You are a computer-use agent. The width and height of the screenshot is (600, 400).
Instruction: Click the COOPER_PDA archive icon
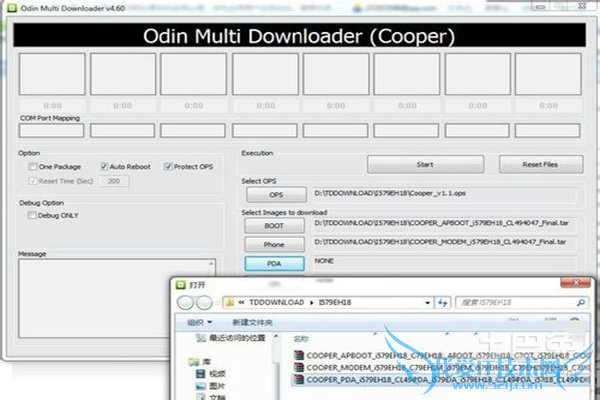coord(298,380)
